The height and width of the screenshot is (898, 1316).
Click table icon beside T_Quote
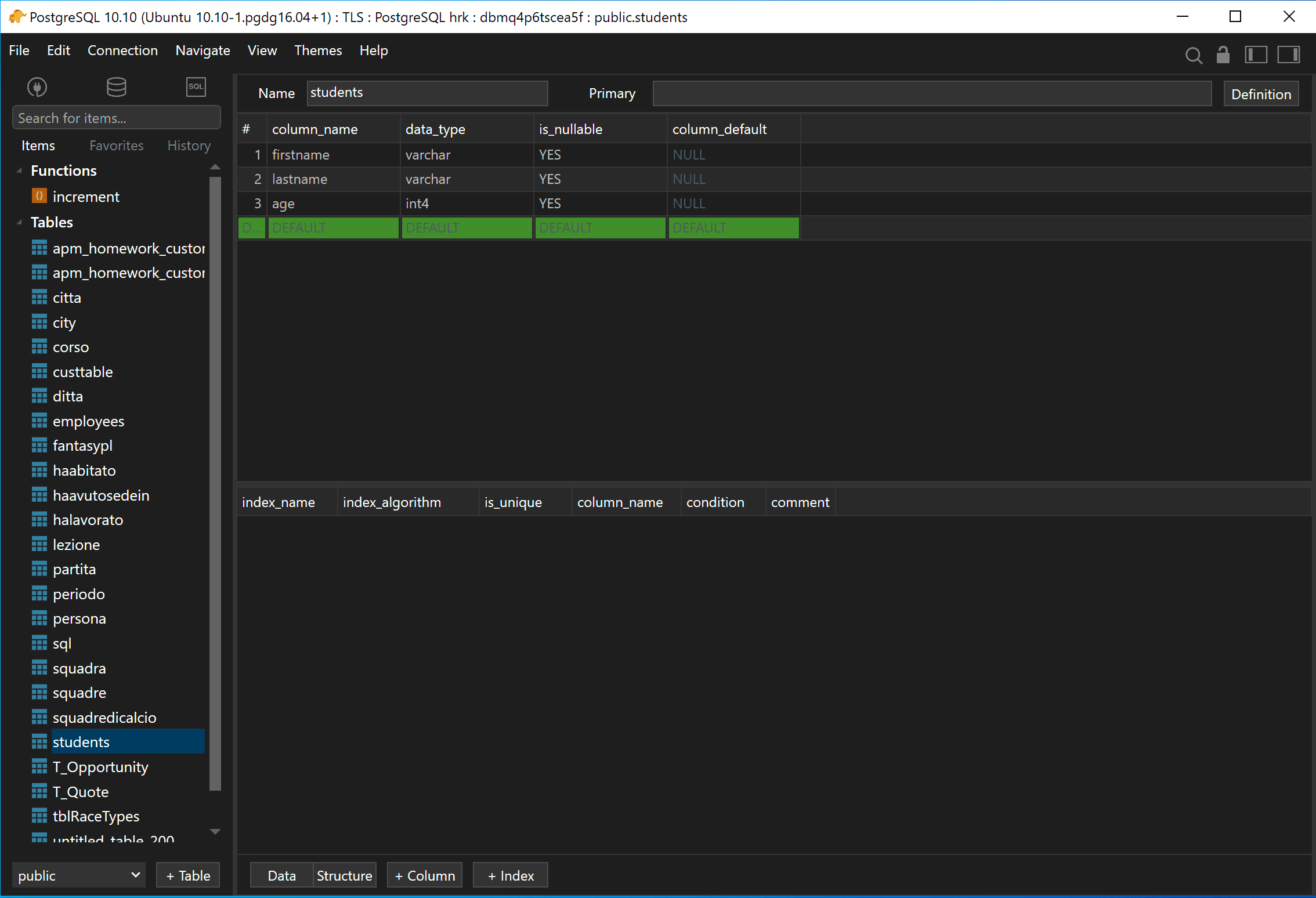tap(39, 792)
